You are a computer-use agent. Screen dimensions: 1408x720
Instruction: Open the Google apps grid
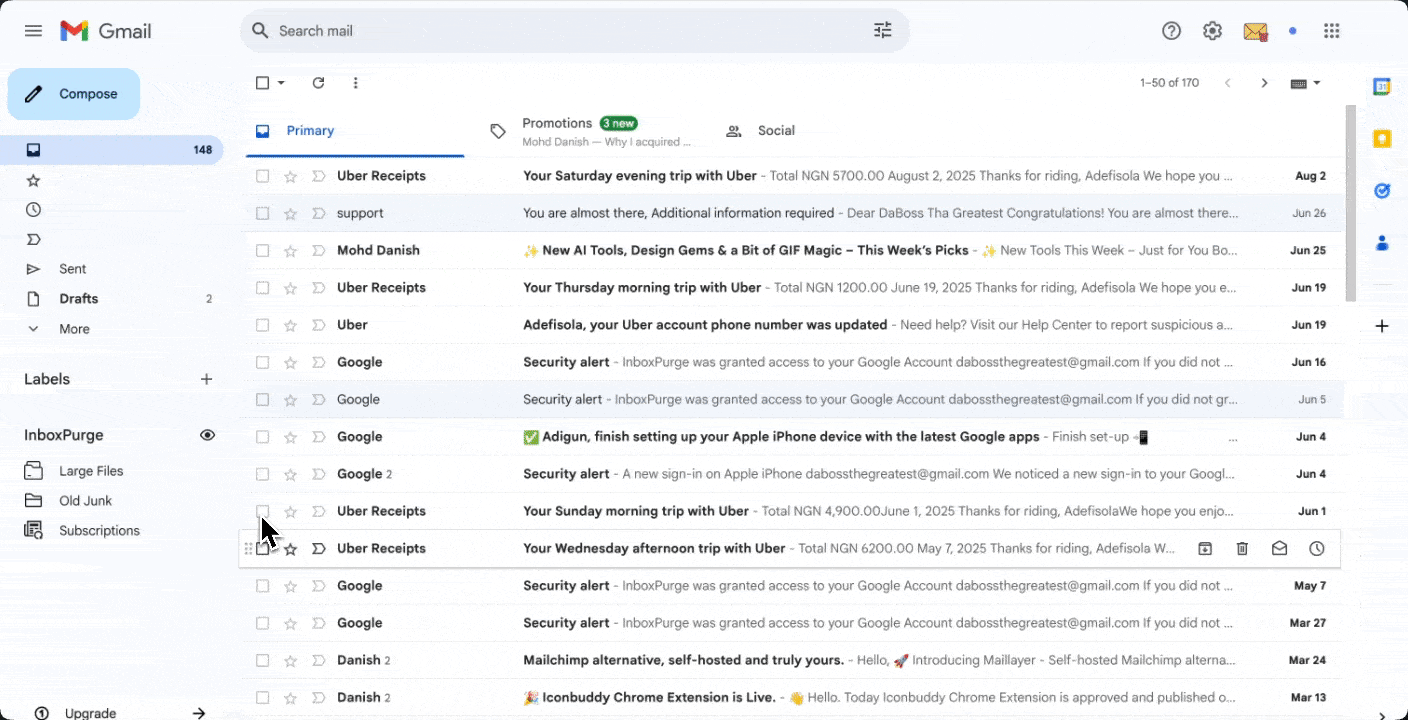click(x=1332, y=31)
